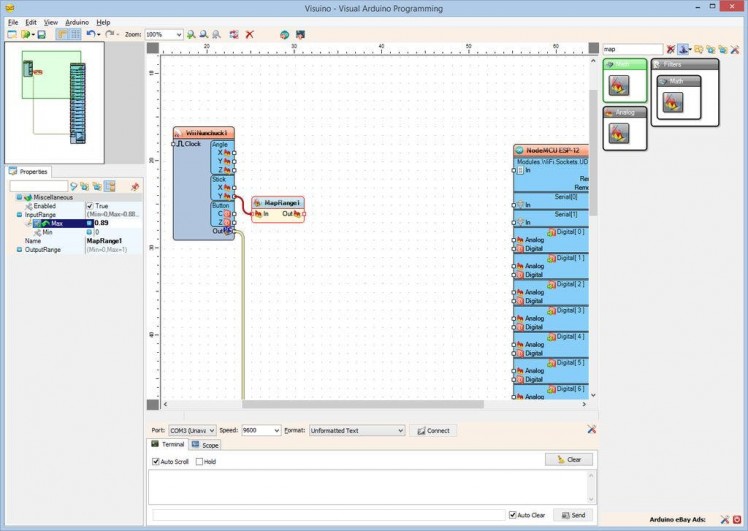Click the Save file toolbar icon
The height and width of the screenshot is (531, 748).
(41, 34)
